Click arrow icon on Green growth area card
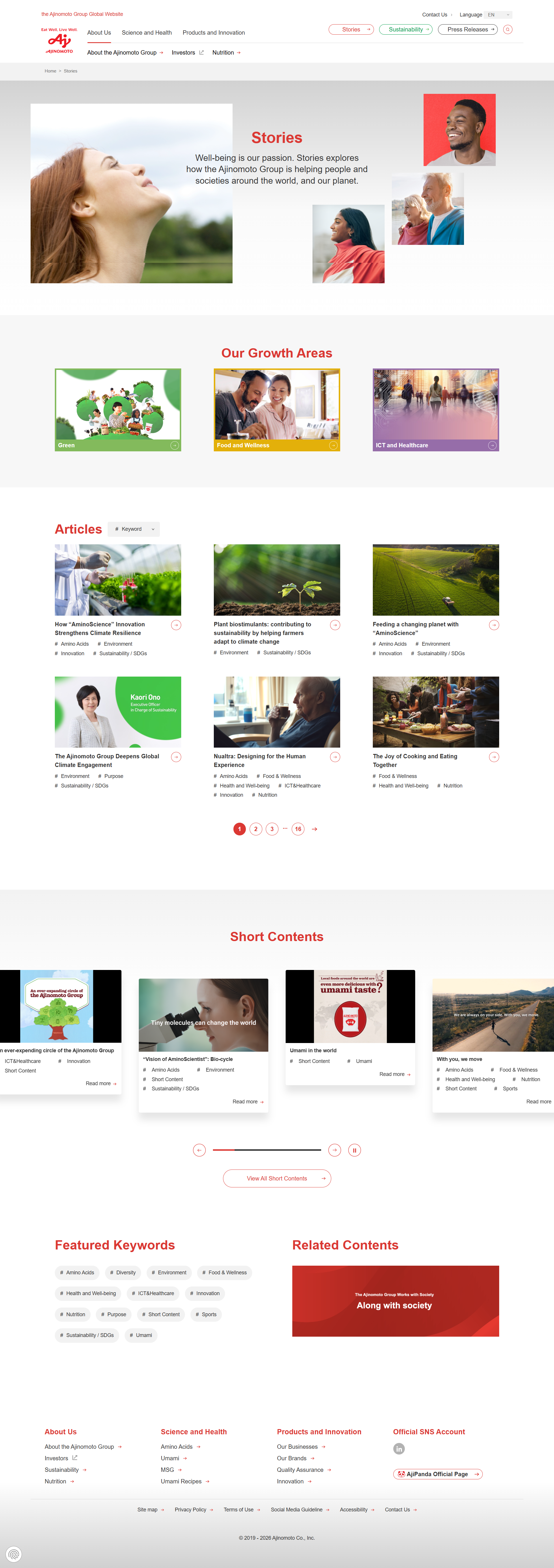Viewport: 554px width, 1568px height. point(175,446)
